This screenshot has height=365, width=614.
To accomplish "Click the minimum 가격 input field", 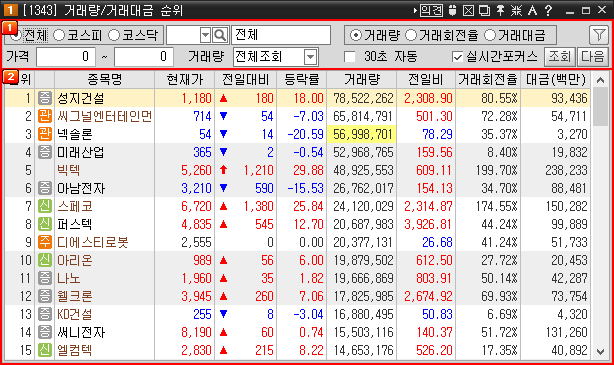I will coord(66,57).
